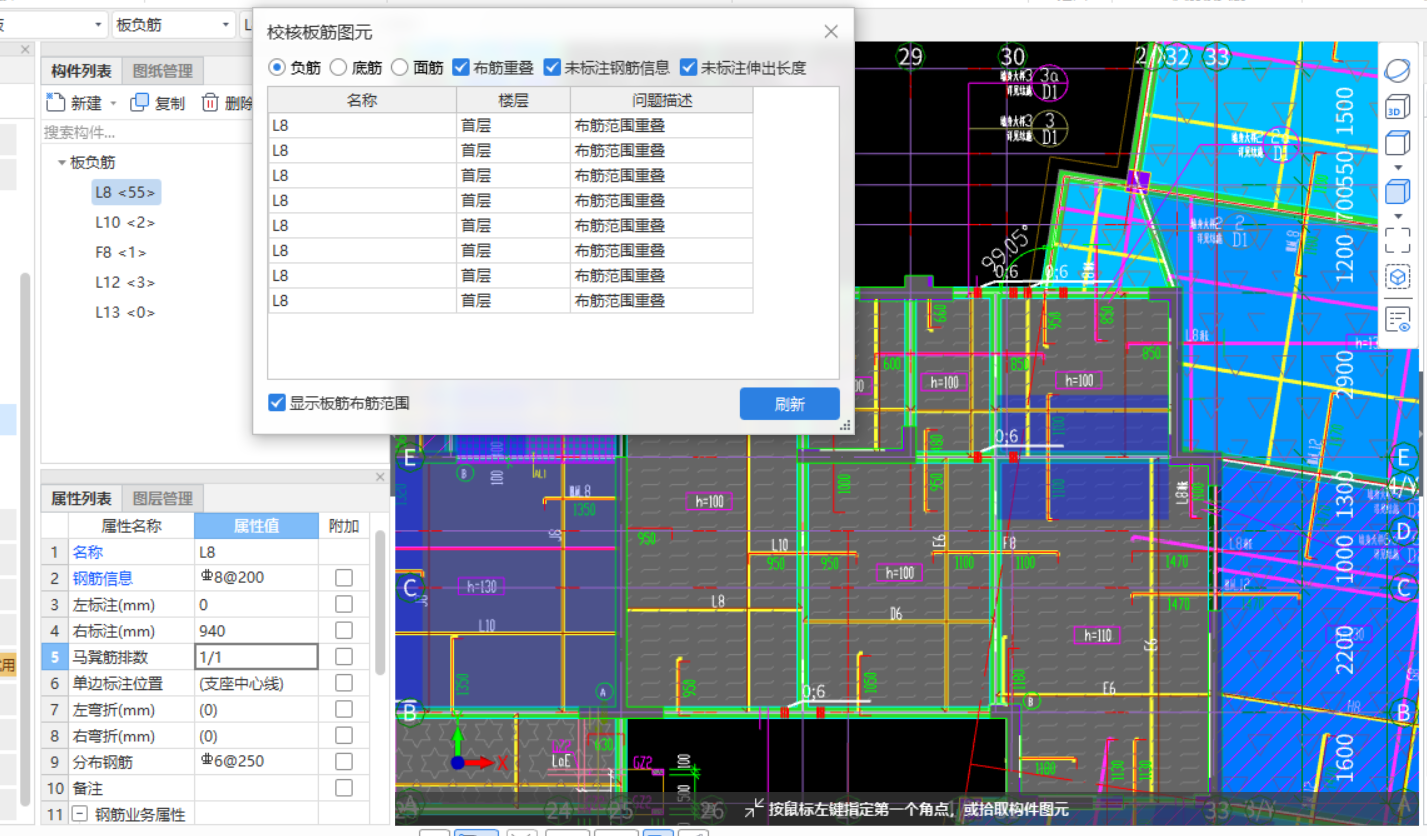
Task: Close the left navigation panel with X
Action: [25, 49]
